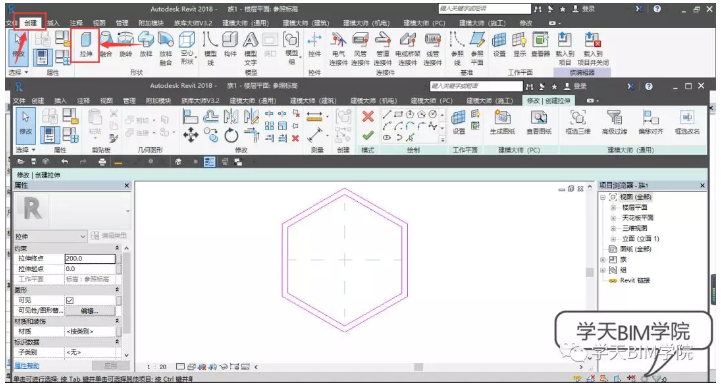Switch to 修改 | 创建拉伸 tab in lower window
Viewport: 721px width, 384px height.
(x=549, y=100)
